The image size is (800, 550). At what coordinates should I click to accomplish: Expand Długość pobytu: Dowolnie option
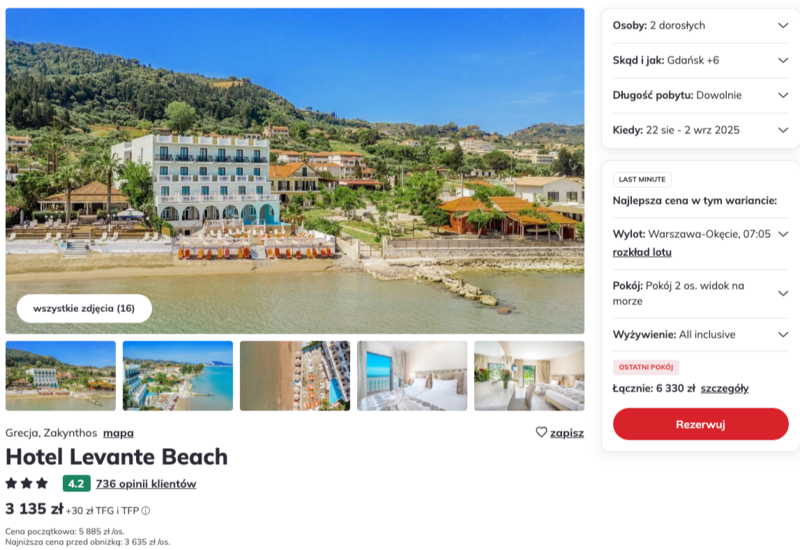[700, 95]
